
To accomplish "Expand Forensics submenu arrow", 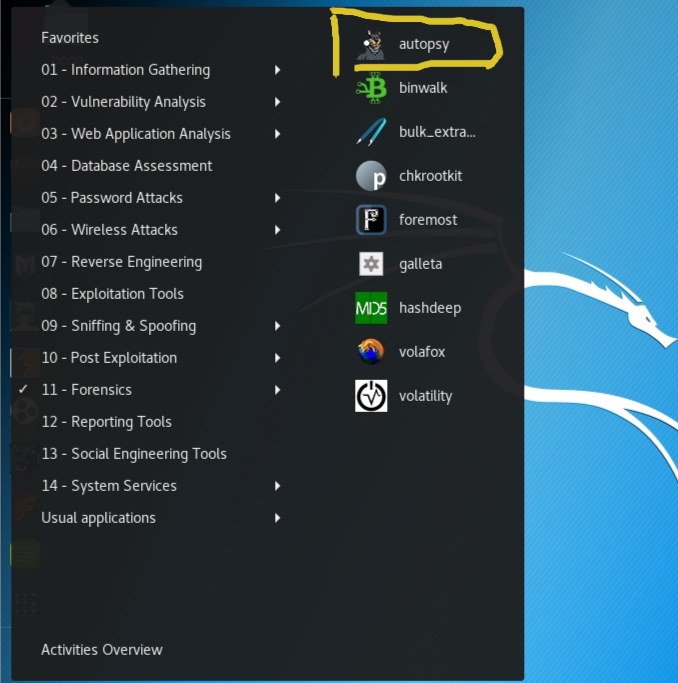I will pos(277,390).
